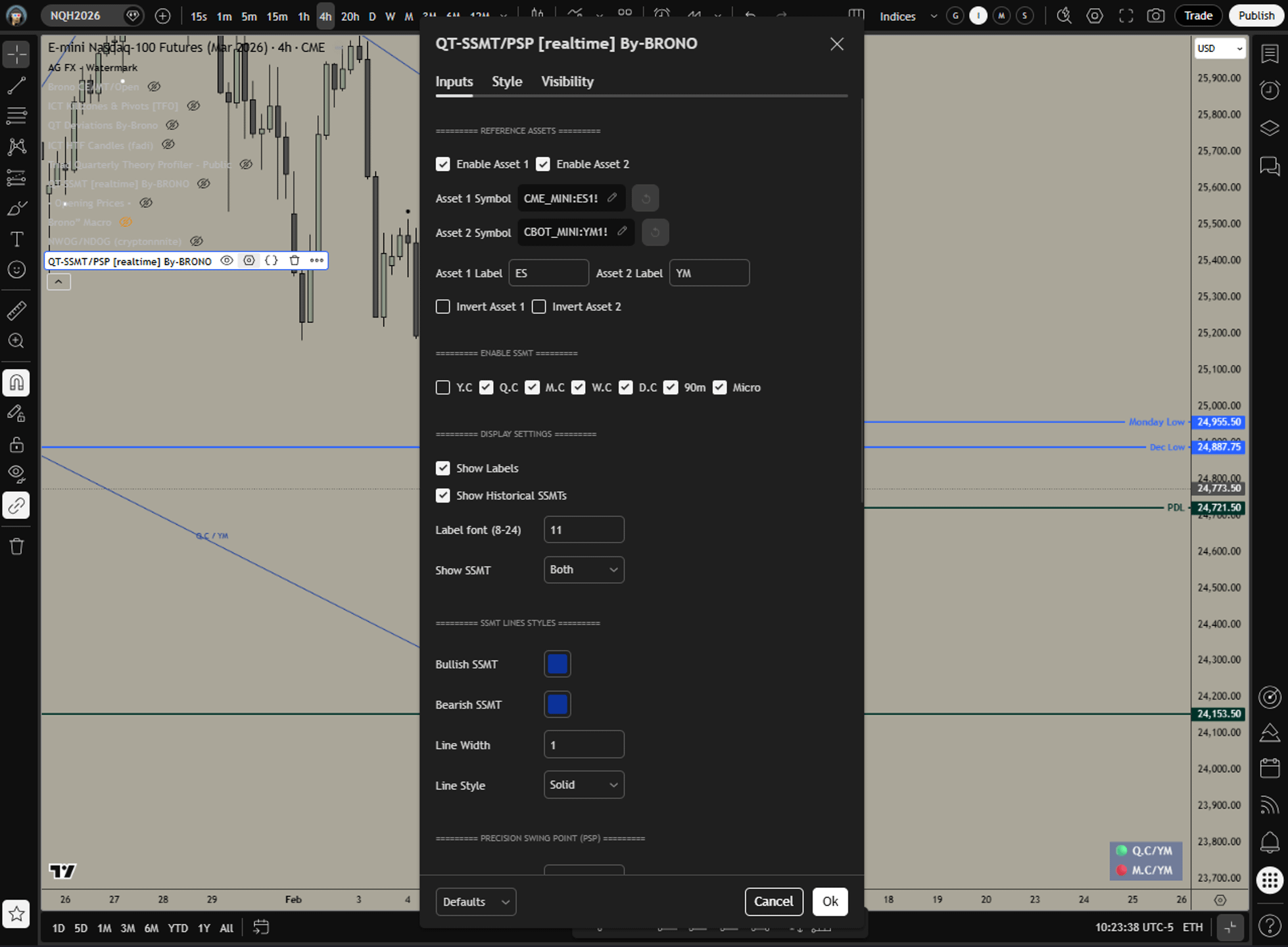Switch to the Visibility tab

coord(567,82)
